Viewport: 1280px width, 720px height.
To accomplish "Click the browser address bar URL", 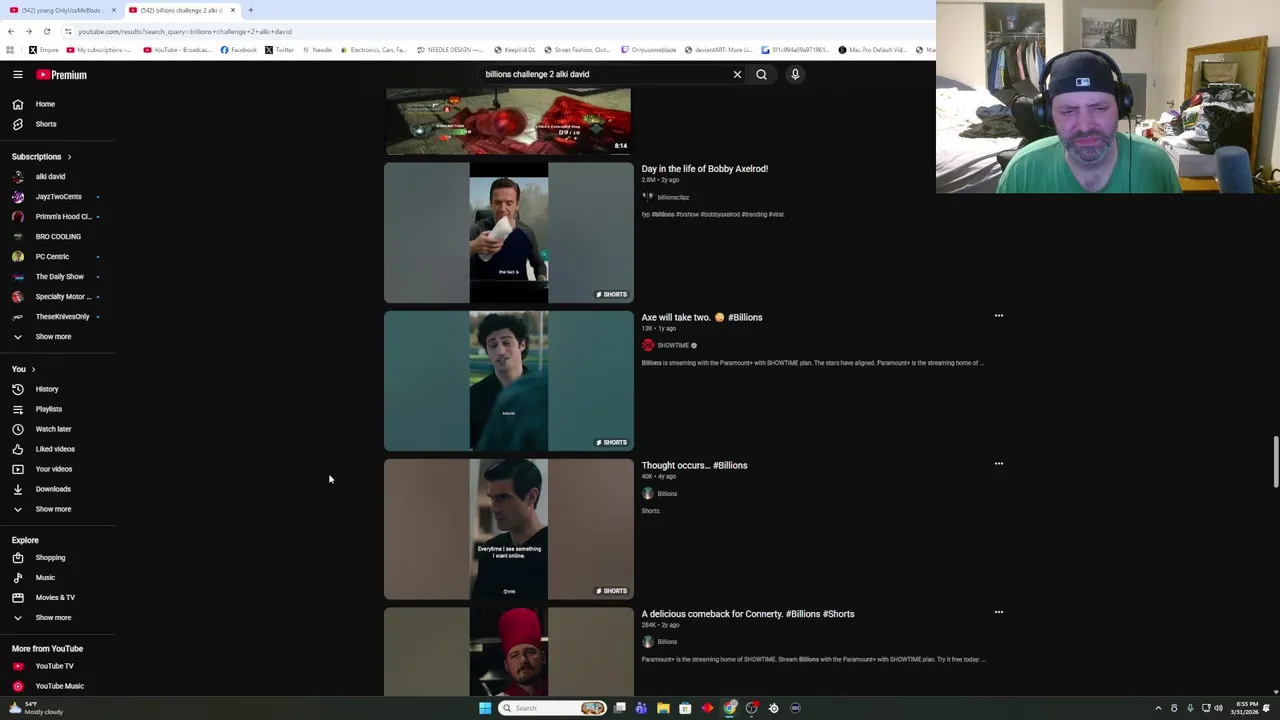I will 184,31.
